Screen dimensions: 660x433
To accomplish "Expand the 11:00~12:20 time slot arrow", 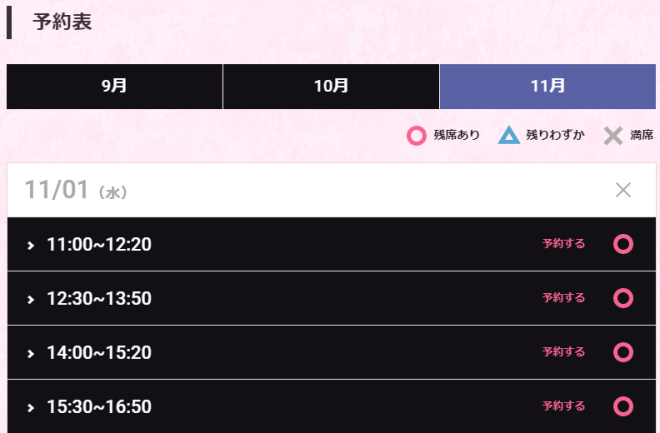I will click(x=31, y=245).
